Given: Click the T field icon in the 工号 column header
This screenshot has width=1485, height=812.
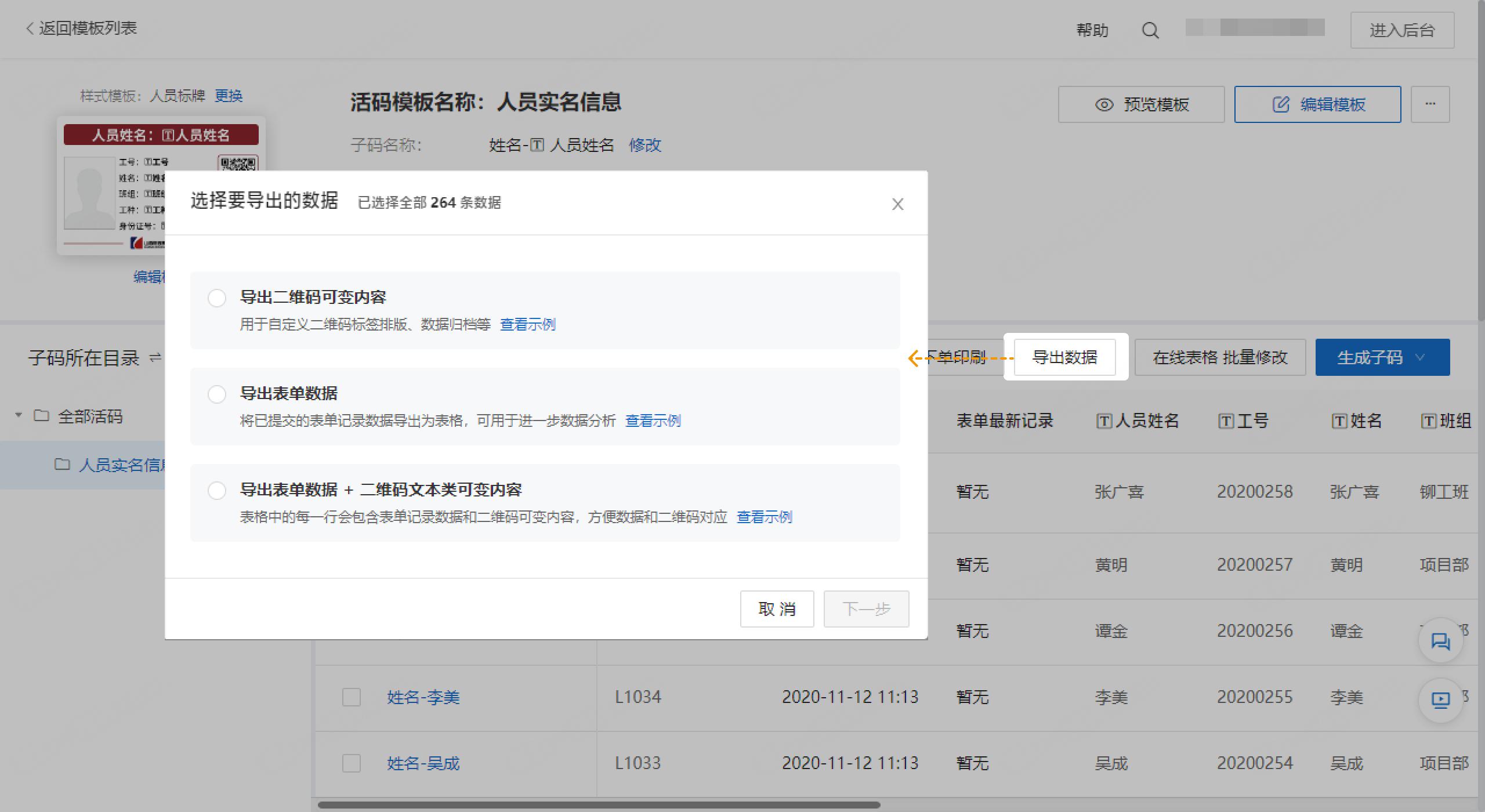Looking at the screenshot, I should click(x=1226, y=421).
